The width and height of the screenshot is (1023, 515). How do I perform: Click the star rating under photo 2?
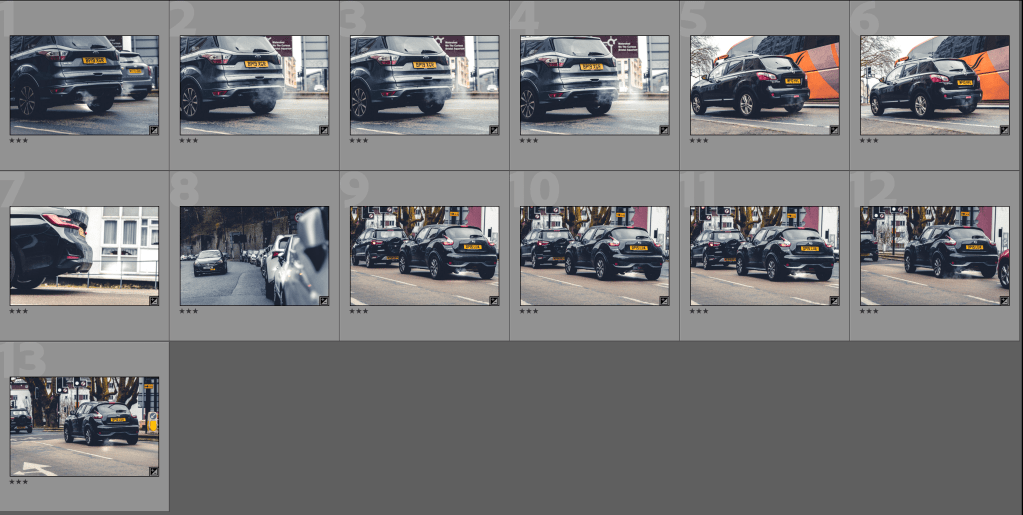[189, 141]
